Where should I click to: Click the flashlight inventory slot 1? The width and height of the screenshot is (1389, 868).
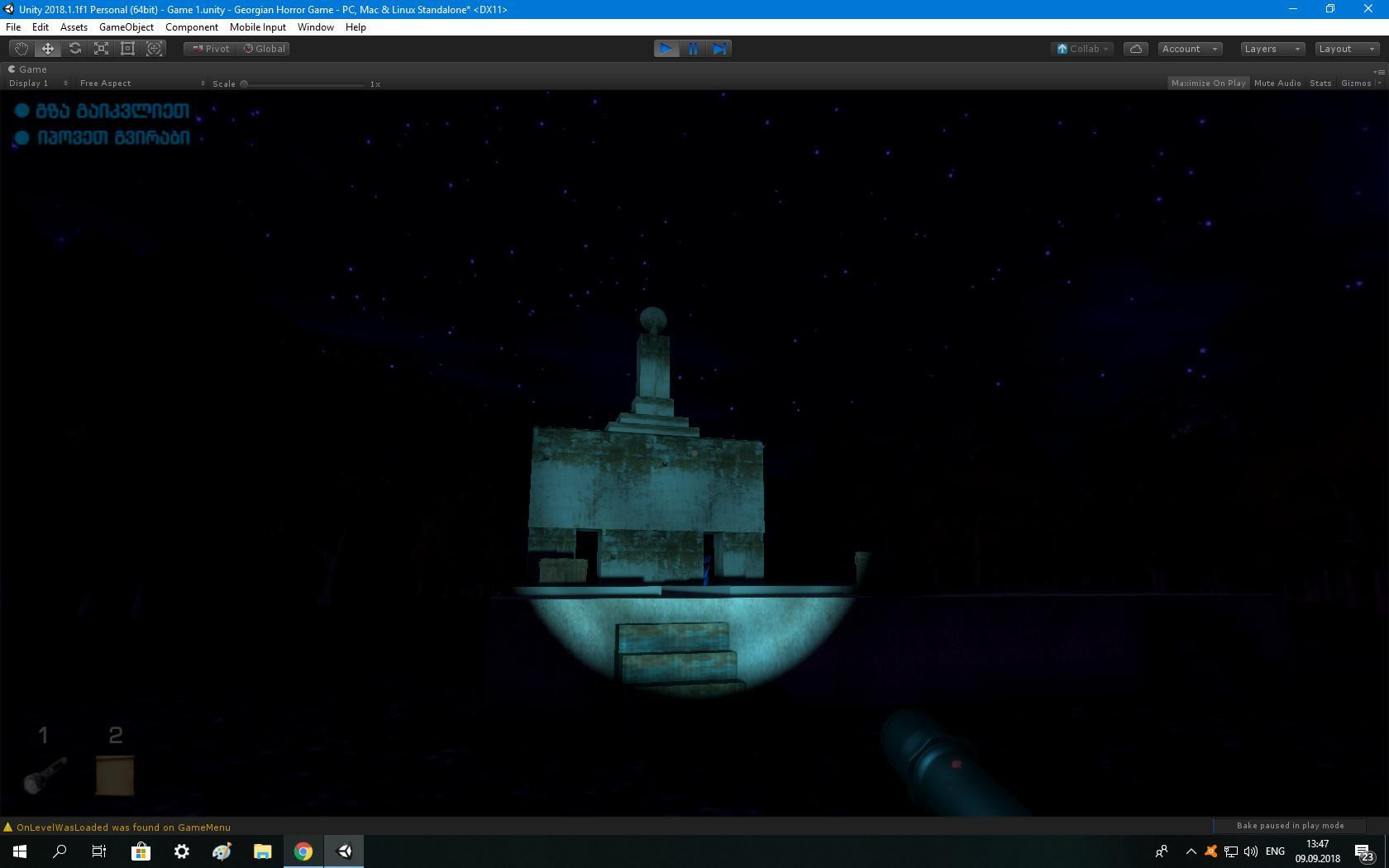pos(43,775)
